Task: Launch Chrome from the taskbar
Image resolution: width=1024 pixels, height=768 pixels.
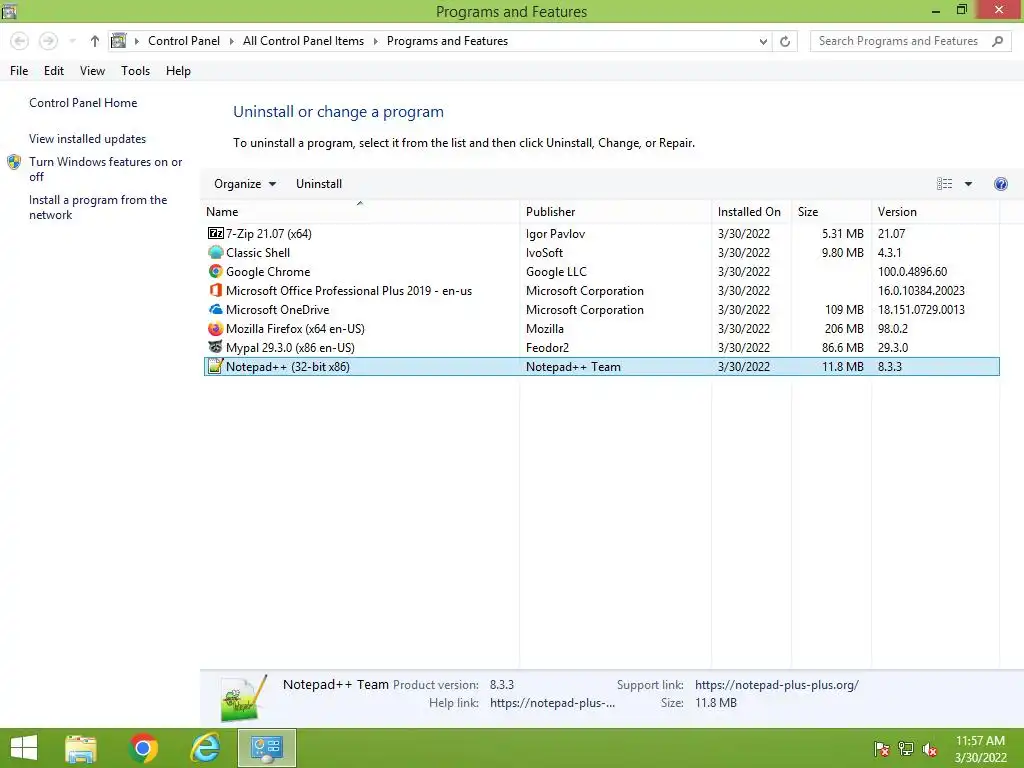Action: 143,748
